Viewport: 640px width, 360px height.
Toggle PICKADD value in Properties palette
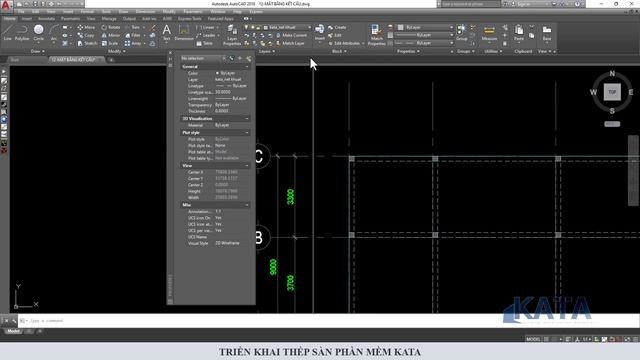point(232,58)
